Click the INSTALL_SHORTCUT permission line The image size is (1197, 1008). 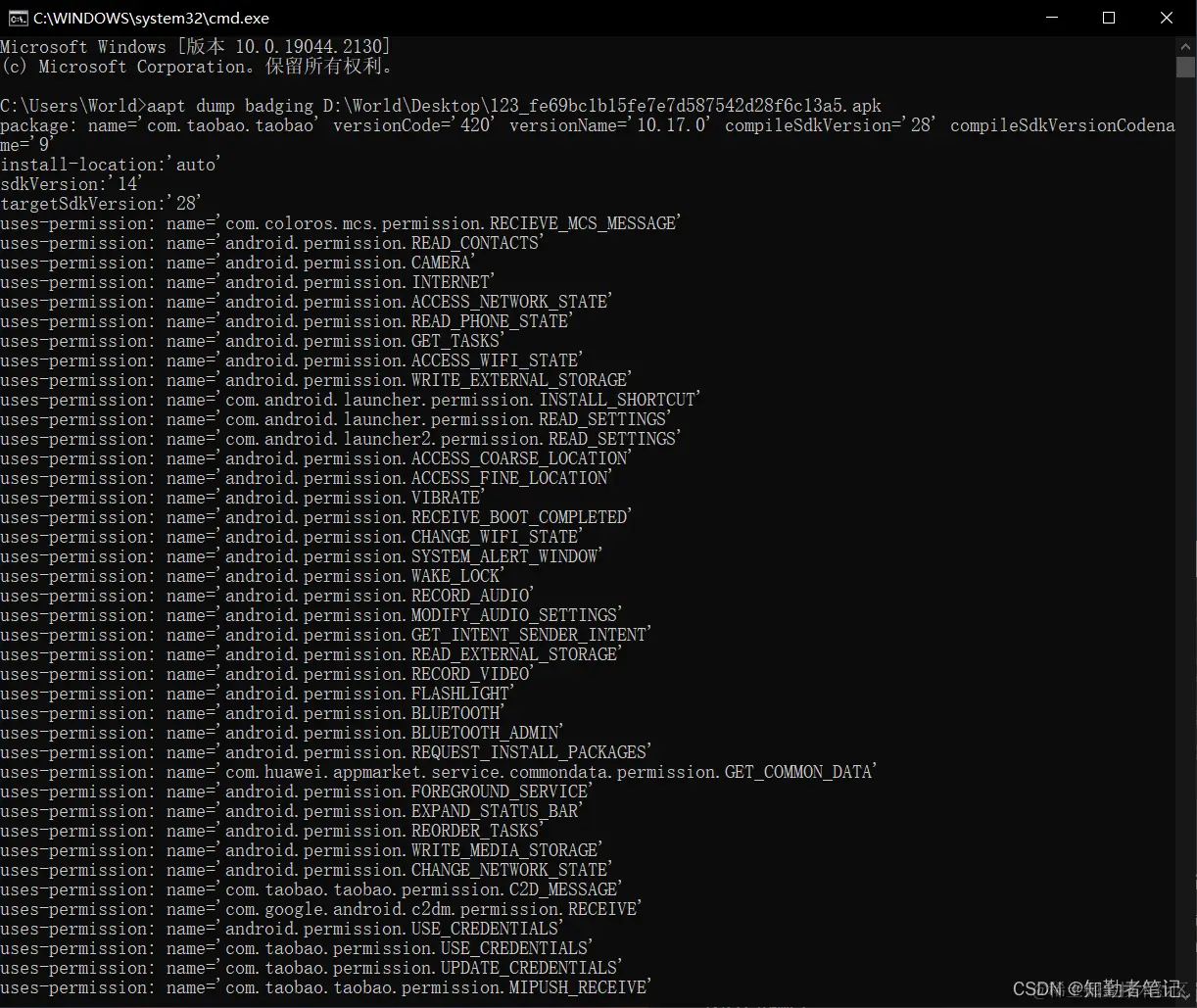pyautogui.click(x=350, y=400)
